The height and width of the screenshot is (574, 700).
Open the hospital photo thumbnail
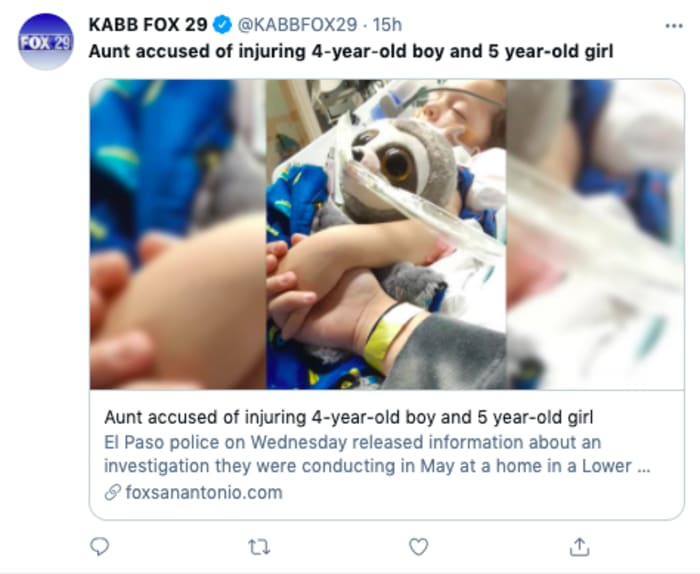(387, 234)
